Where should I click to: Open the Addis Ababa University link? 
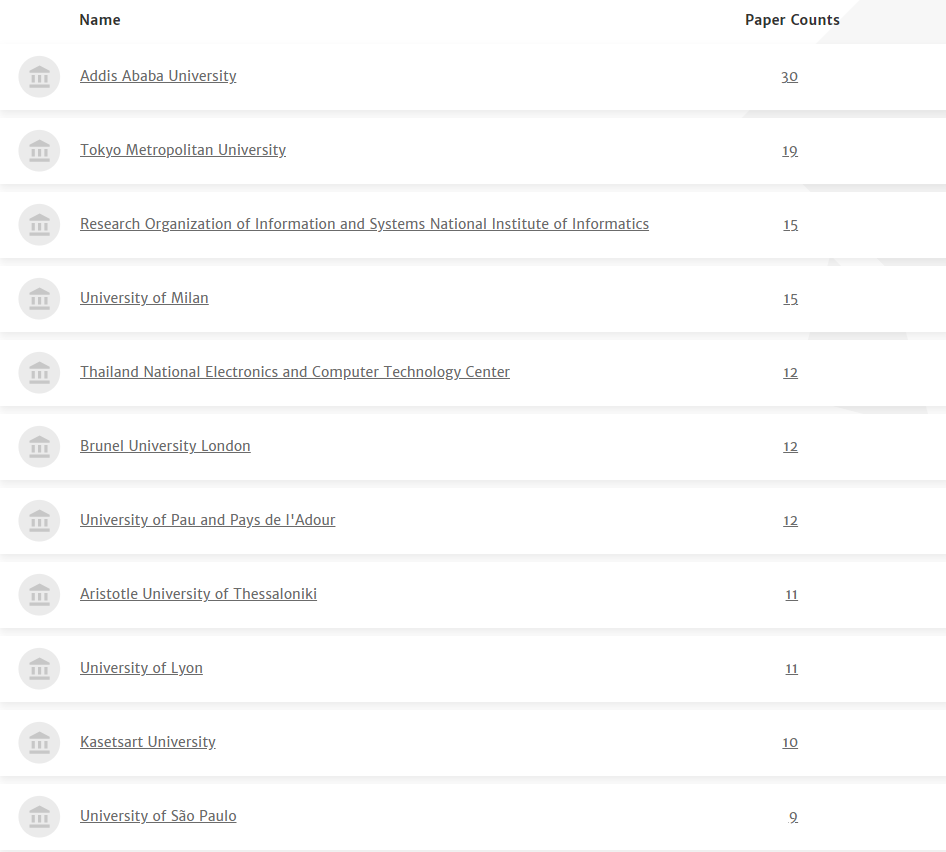(158, 76)
